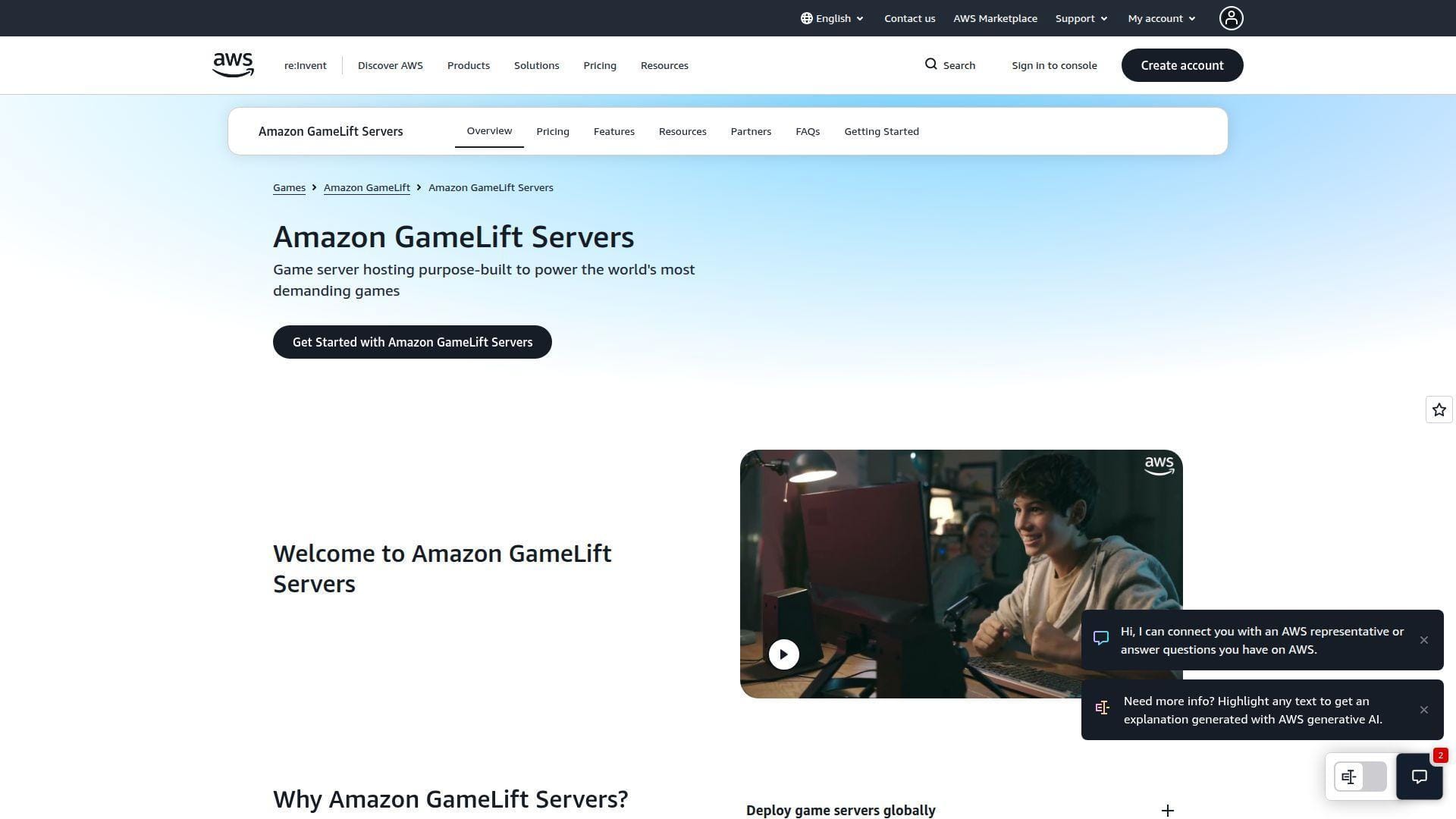Viewport: 1456px width, 819px height.
Task: Click the Create account button
Action: click(x=1181, y=65)
